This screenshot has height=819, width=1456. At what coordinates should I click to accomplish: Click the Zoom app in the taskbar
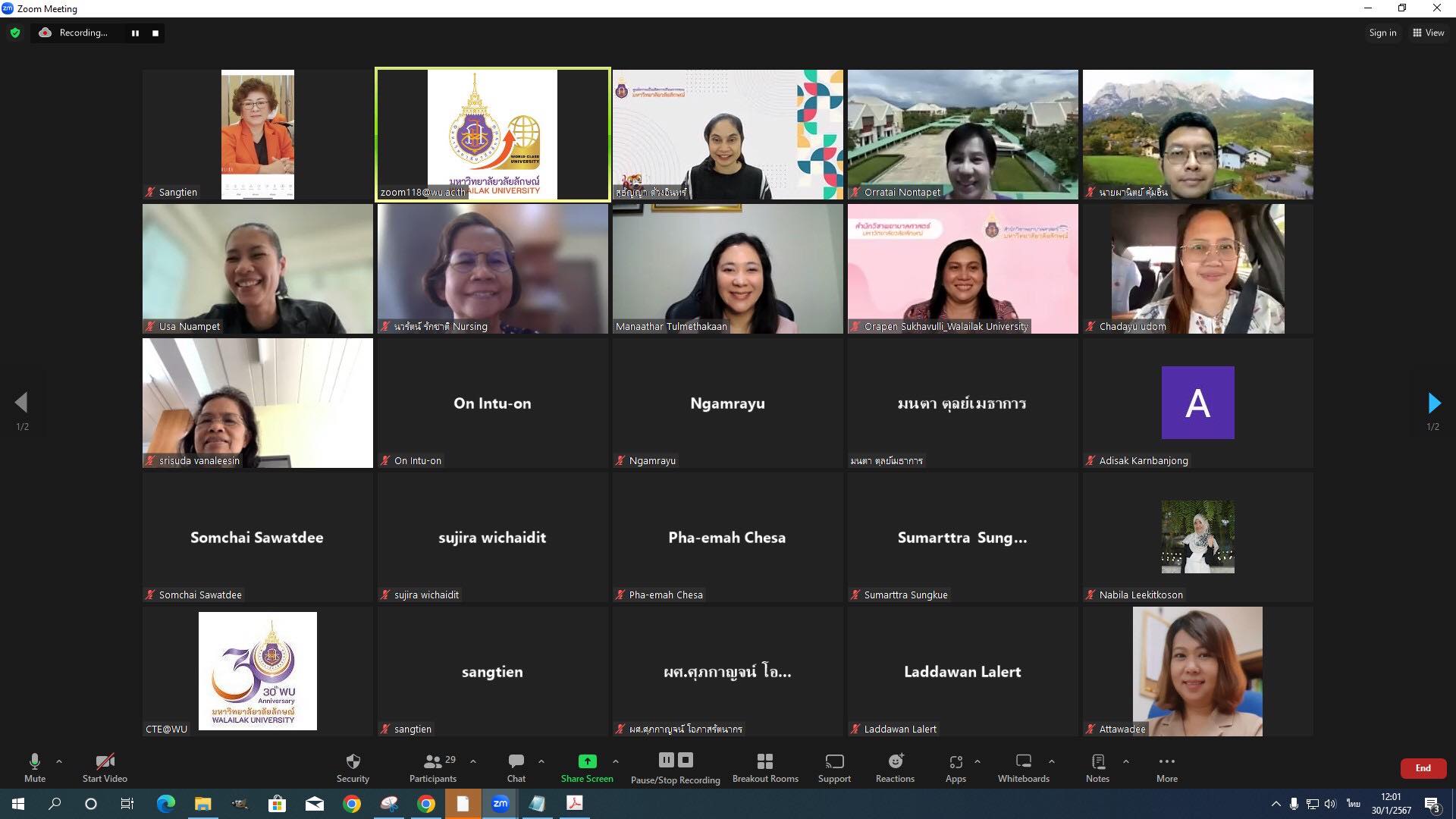500,804
